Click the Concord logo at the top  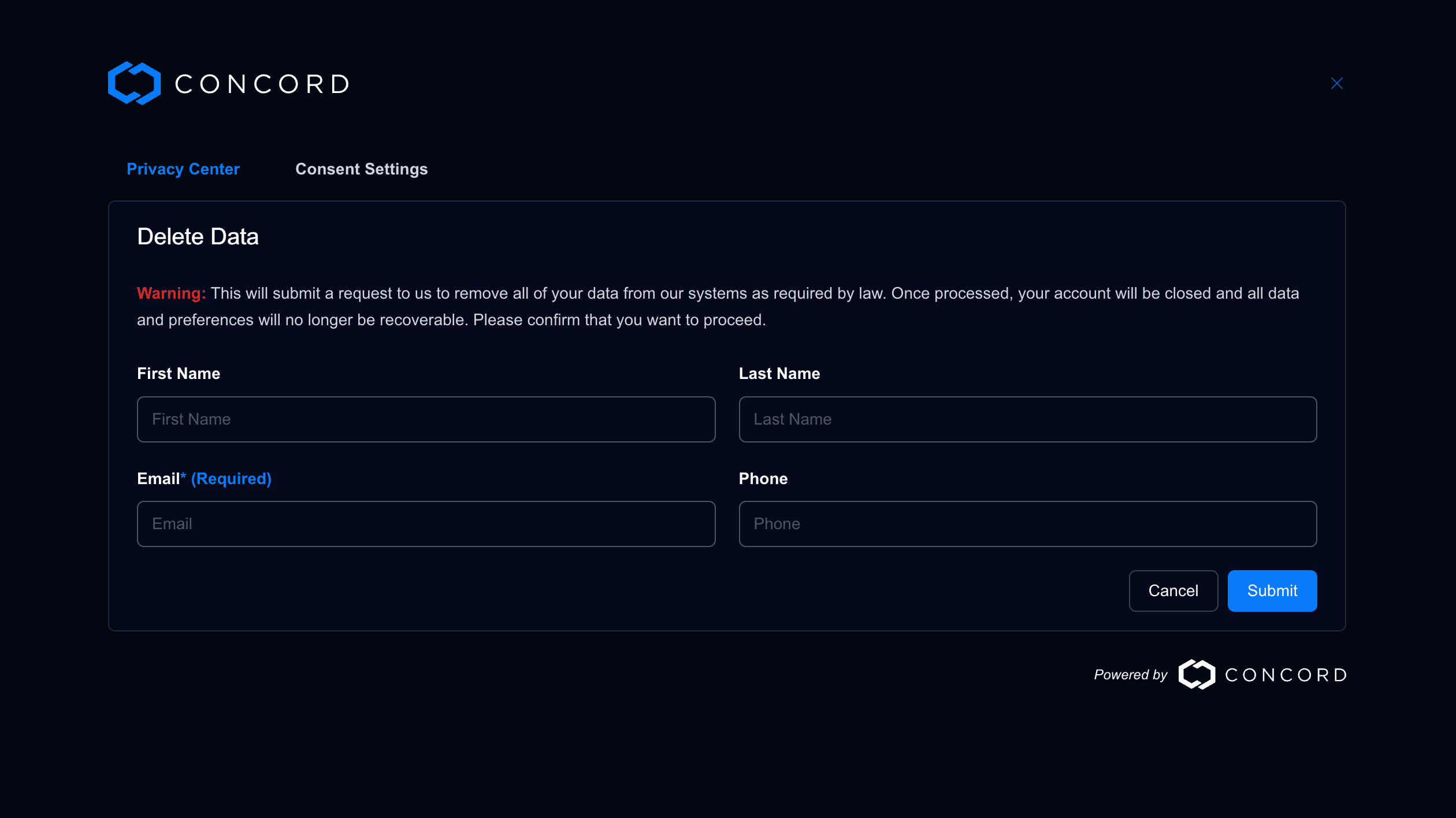228,83
